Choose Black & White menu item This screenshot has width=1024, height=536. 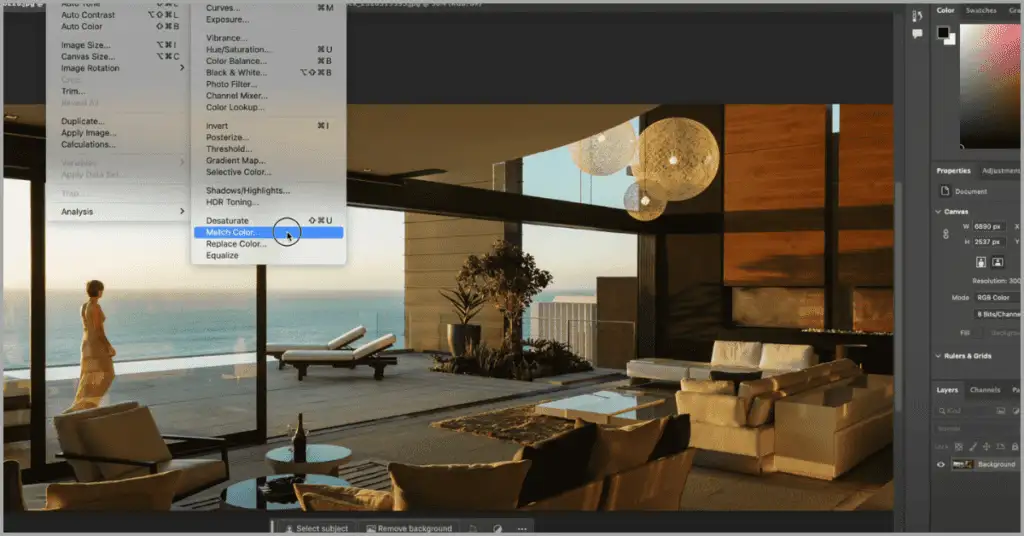[x=268, y=72]
